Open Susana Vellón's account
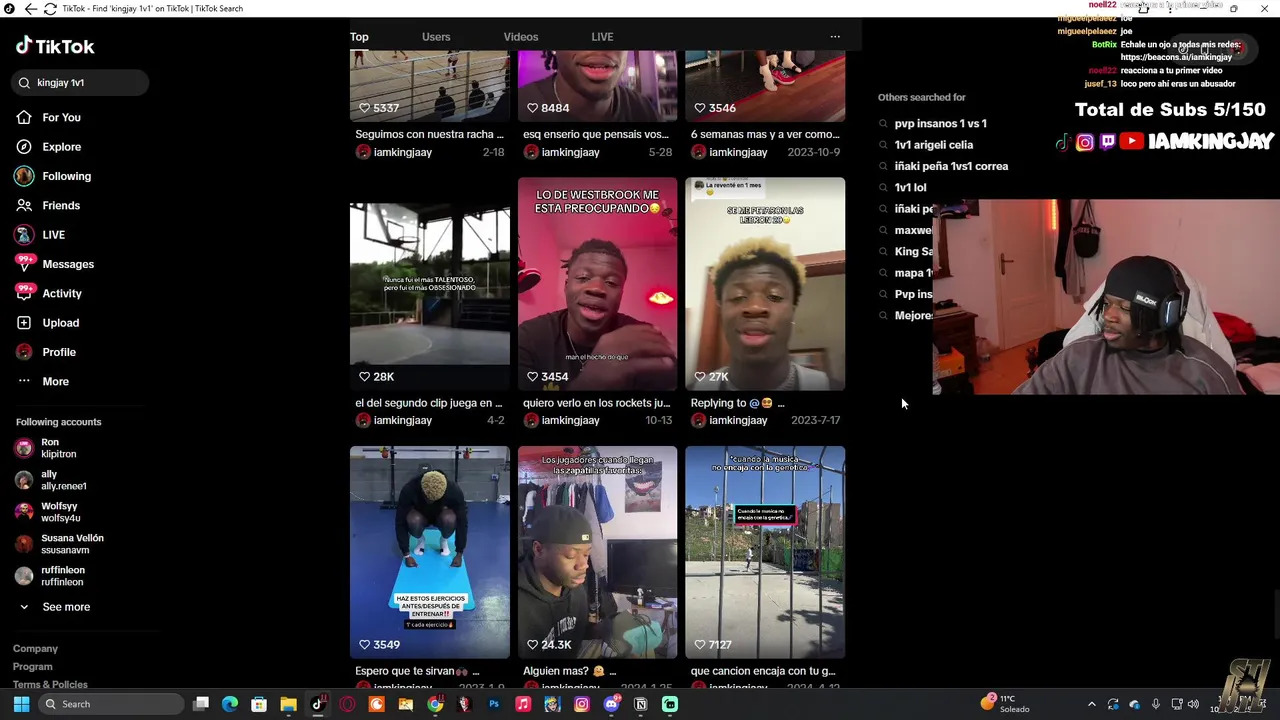The width and height of the screenshot is (1280, 720). coord(60,544)
